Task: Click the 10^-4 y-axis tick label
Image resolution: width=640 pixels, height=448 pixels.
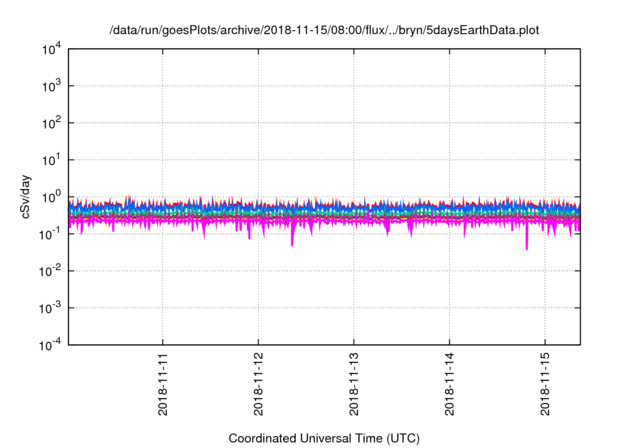Action: click(x=50, y=346)
